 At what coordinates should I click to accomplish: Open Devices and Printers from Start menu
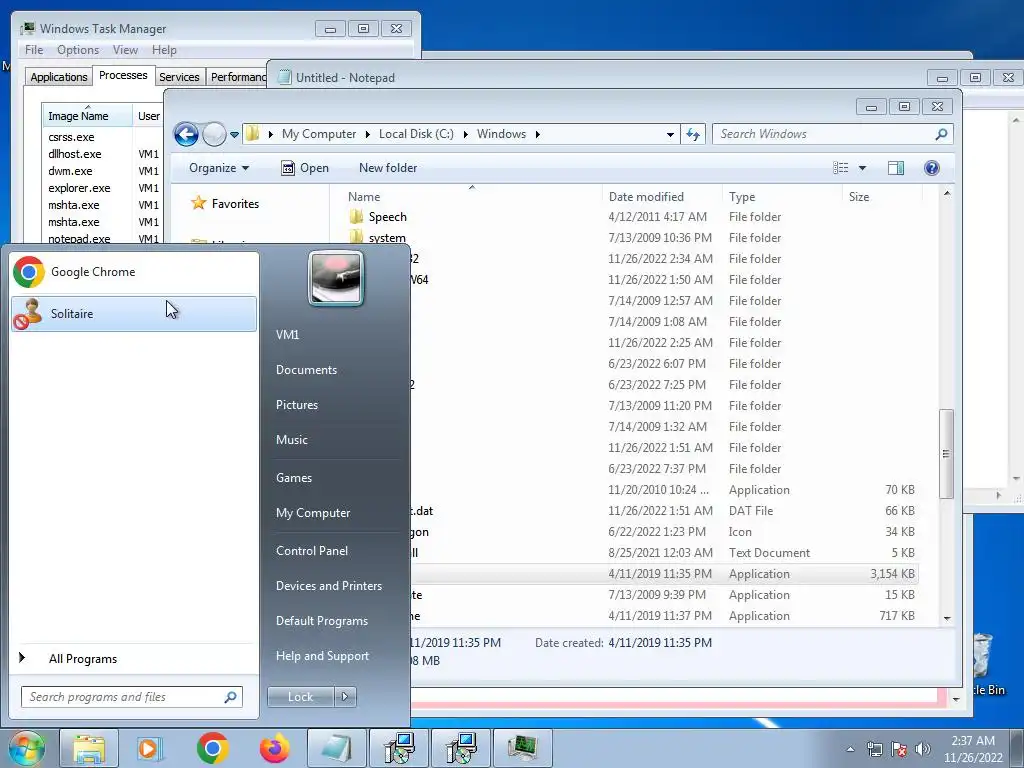(328, 586)
